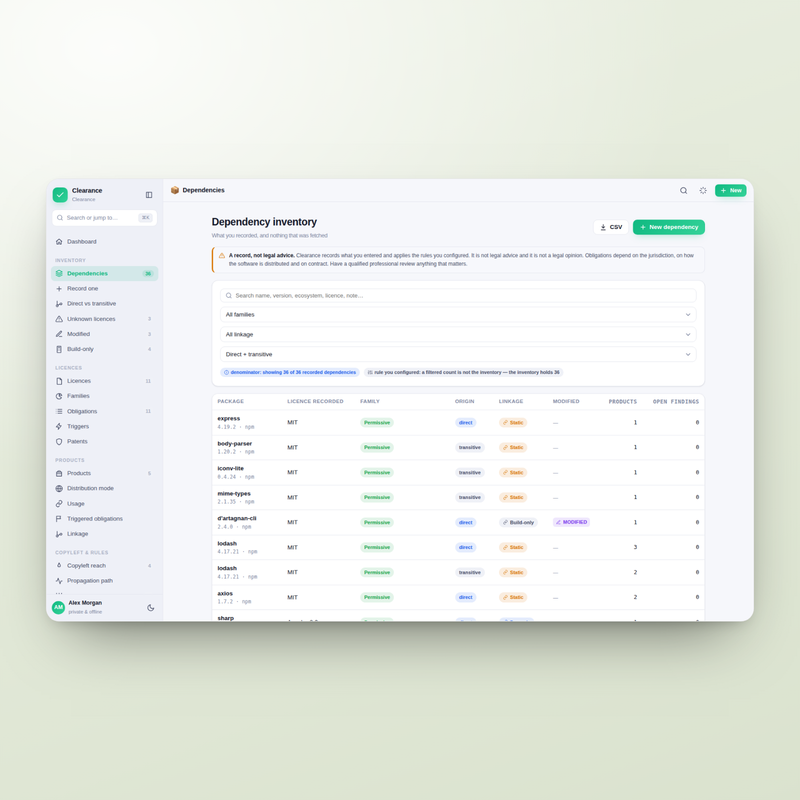Open the All families dropdown

[x=458, y=315]
